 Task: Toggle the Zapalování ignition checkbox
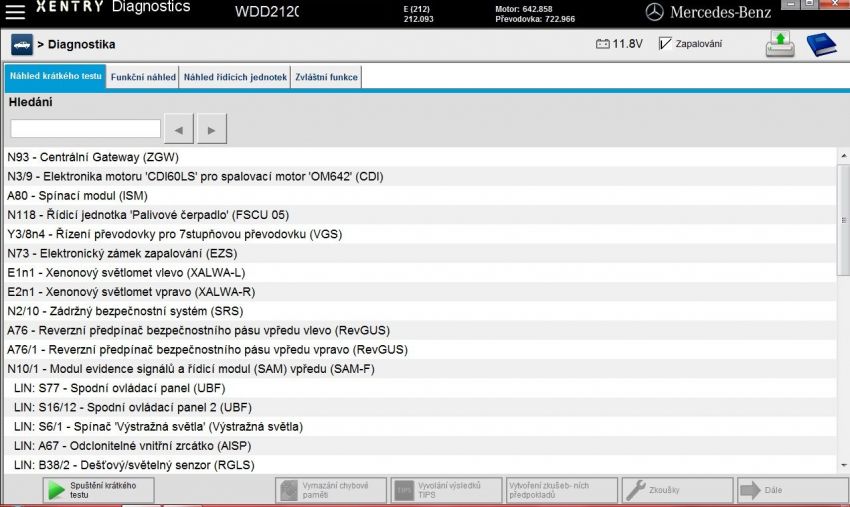(x=665, y=44)
